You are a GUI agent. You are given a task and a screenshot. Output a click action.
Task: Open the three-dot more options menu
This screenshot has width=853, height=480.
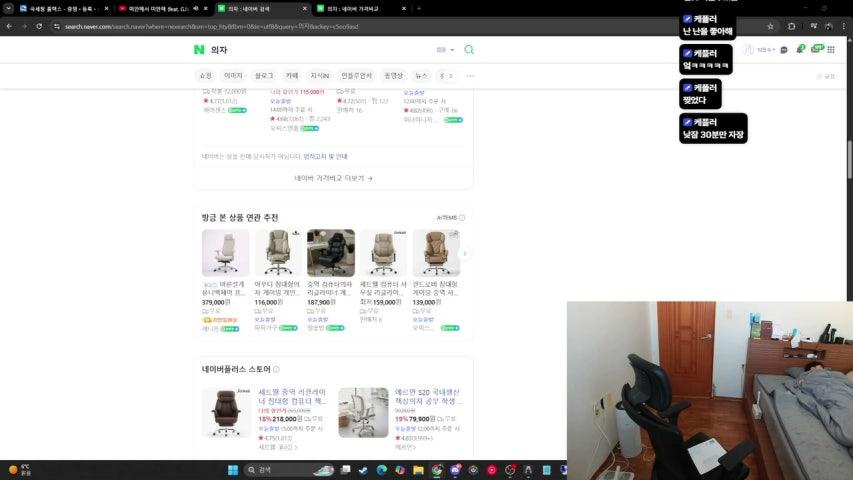tap(471, 76)
